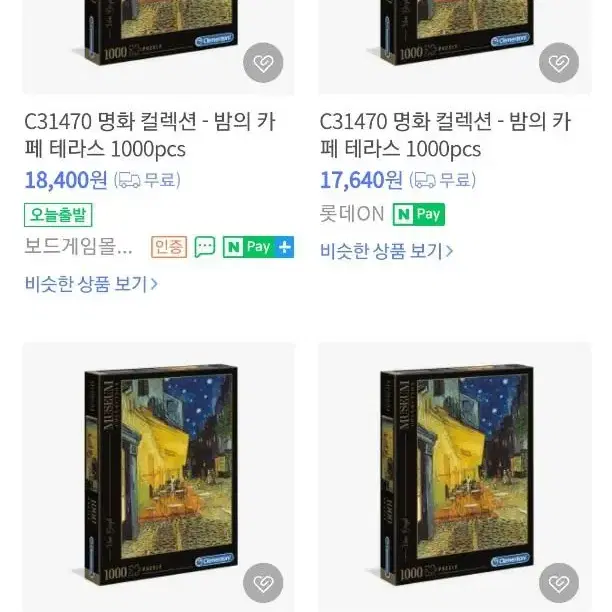The width and height of the screenshot is (612, 612).
Task: Expand 비슷한 상품 보기 under 18,400원 item
Action: pyautogui.click(x=91, y=284)
